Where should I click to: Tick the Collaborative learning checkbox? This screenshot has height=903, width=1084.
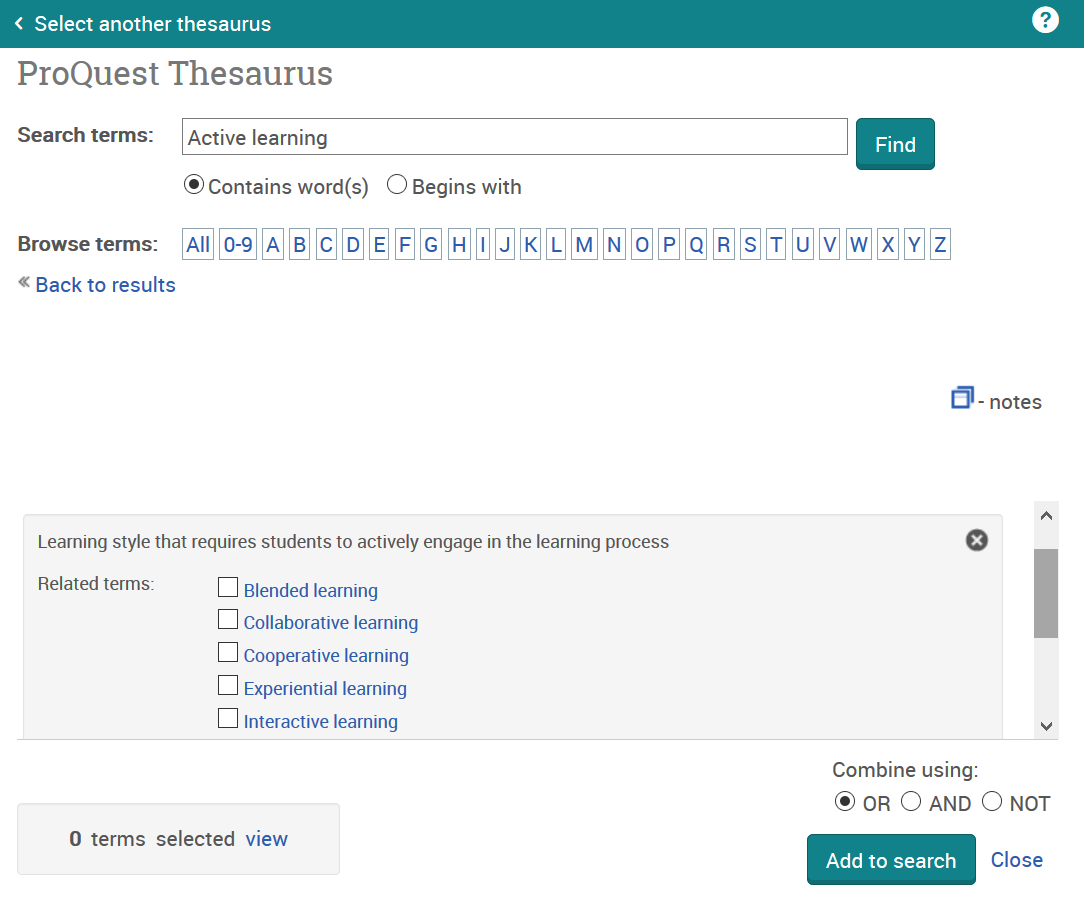click(228, 620)
